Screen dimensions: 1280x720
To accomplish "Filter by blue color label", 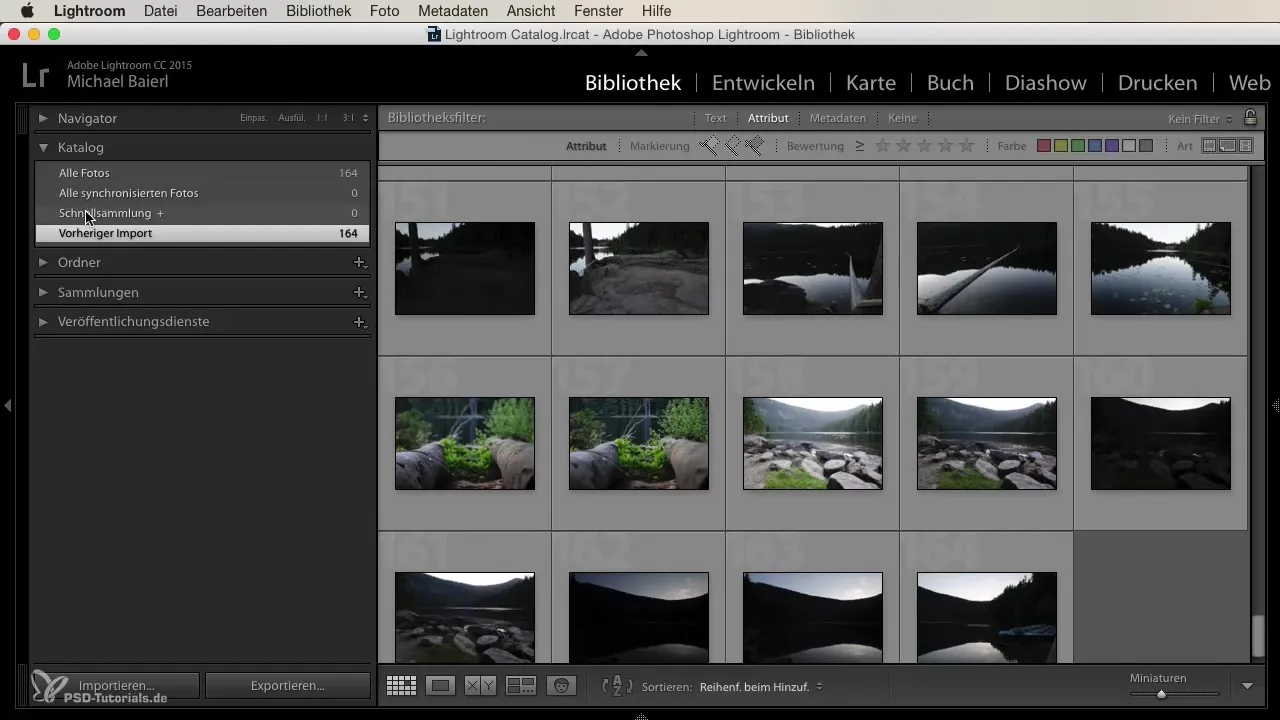I will (x=1095, y=146).
